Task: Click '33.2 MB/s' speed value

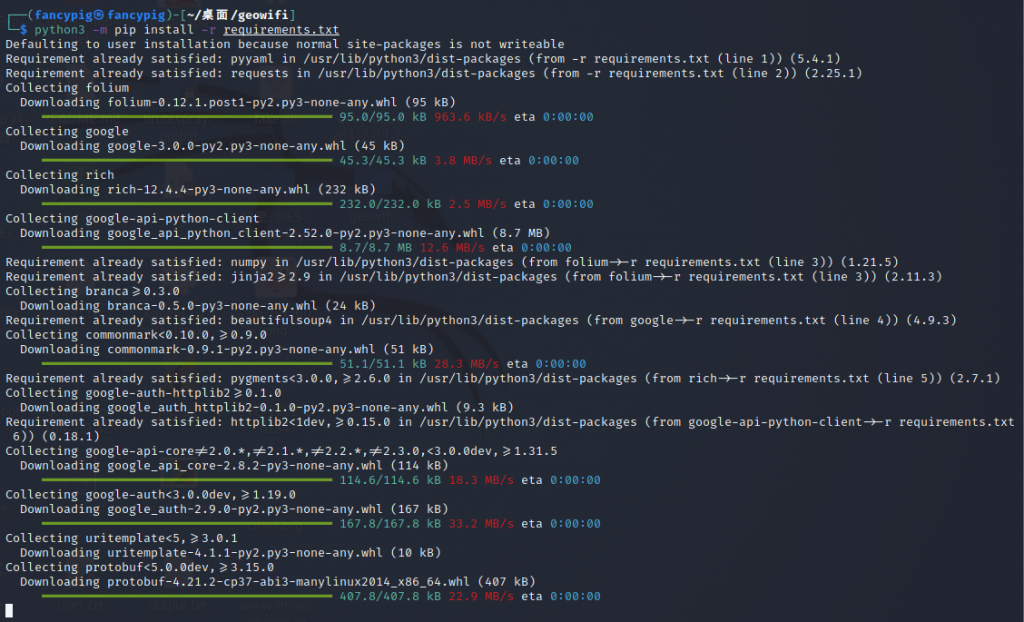Action: tap(481, 523)
